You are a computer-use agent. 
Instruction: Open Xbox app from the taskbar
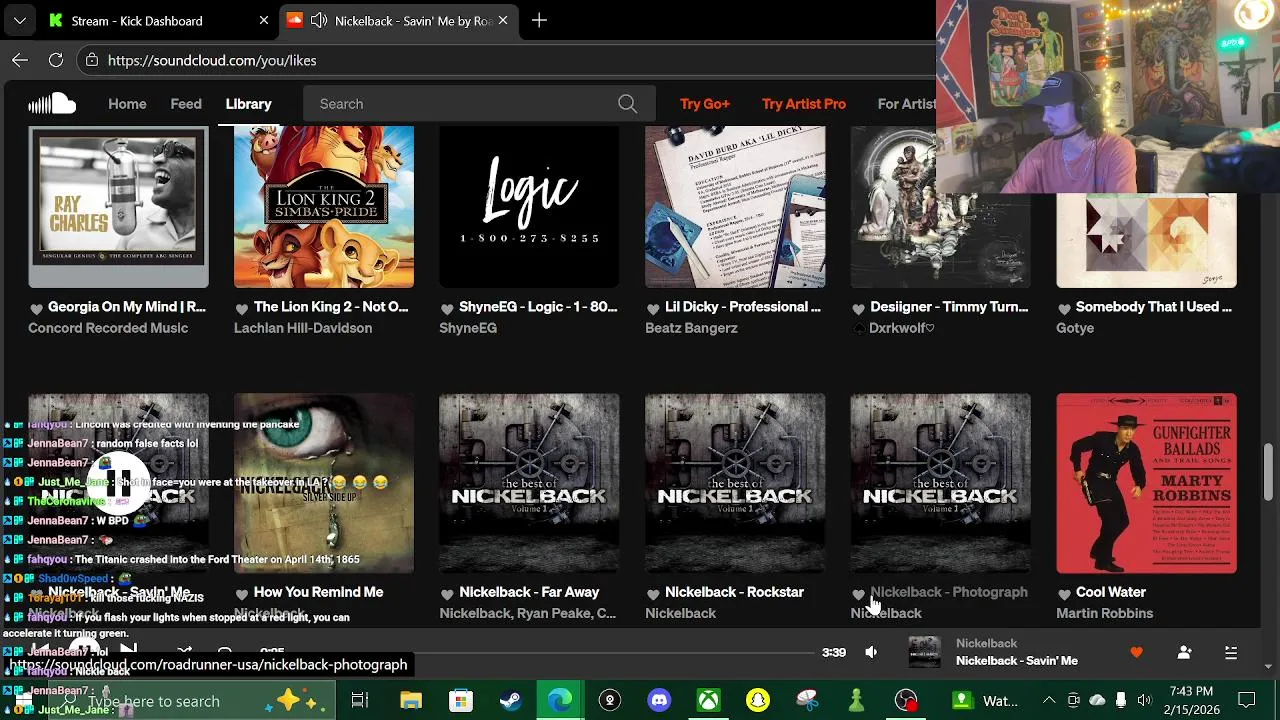pyautogui.click(x=708, y=700)
